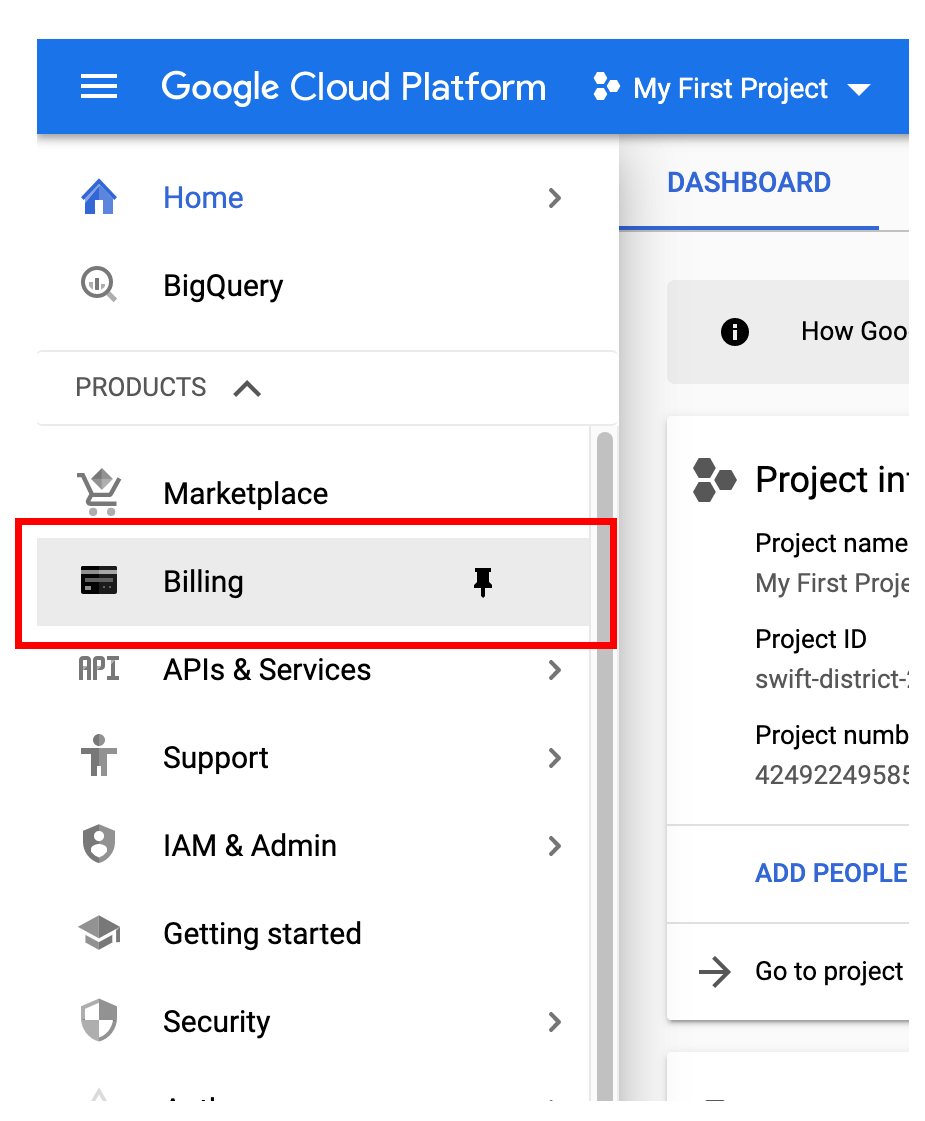
Task: Click the Project name label
Action: pos(831,543)
